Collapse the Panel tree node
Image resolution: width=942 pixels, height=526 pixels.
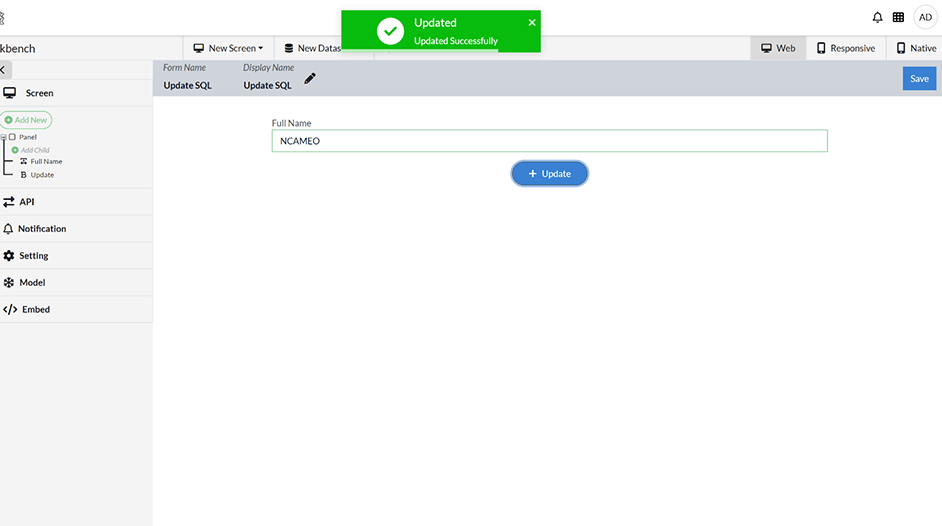pyautogui.click(x=4, y=137)
